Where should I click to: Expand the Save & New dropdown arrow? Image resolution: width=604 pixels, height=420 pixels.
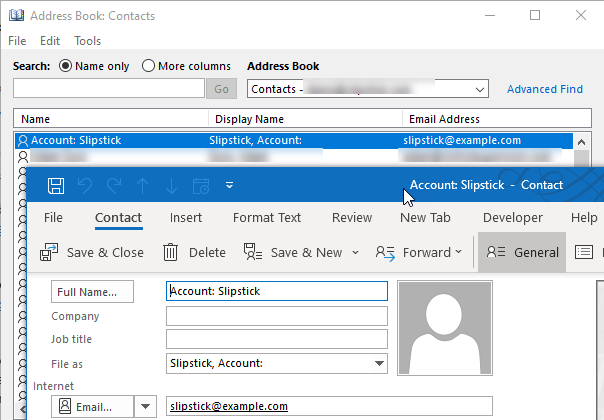pyautogui.click(x=355, y=253)
